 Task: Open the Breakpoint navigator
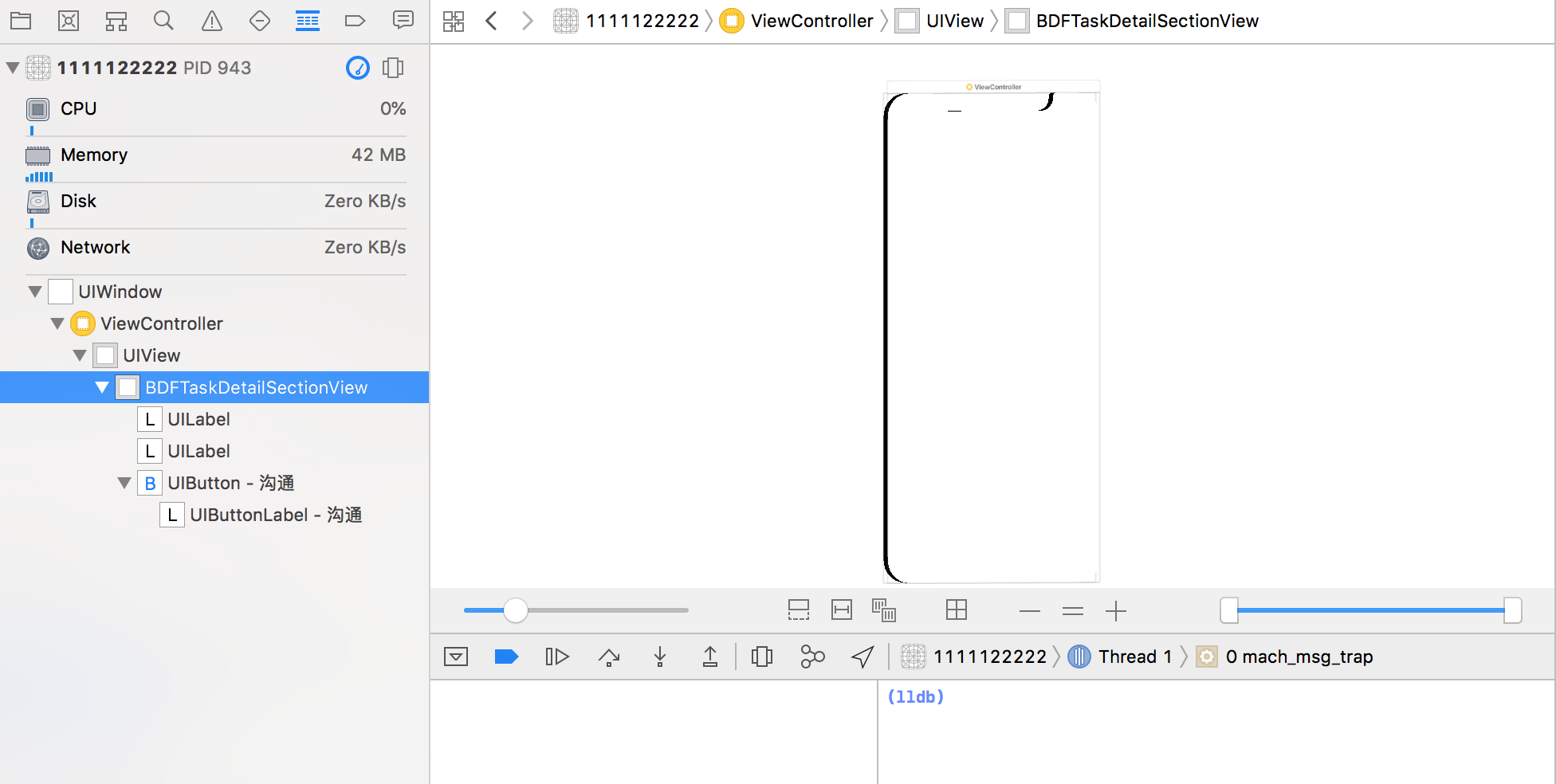[356, 21]
